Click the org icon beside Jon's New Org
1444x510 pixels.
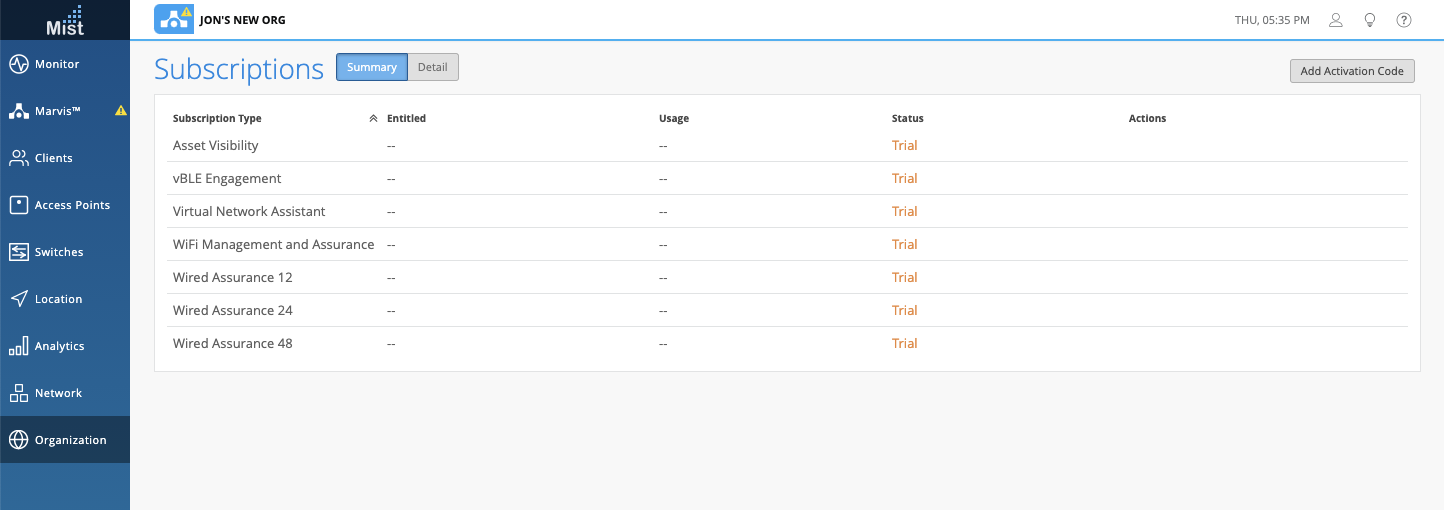pos(174,19)
